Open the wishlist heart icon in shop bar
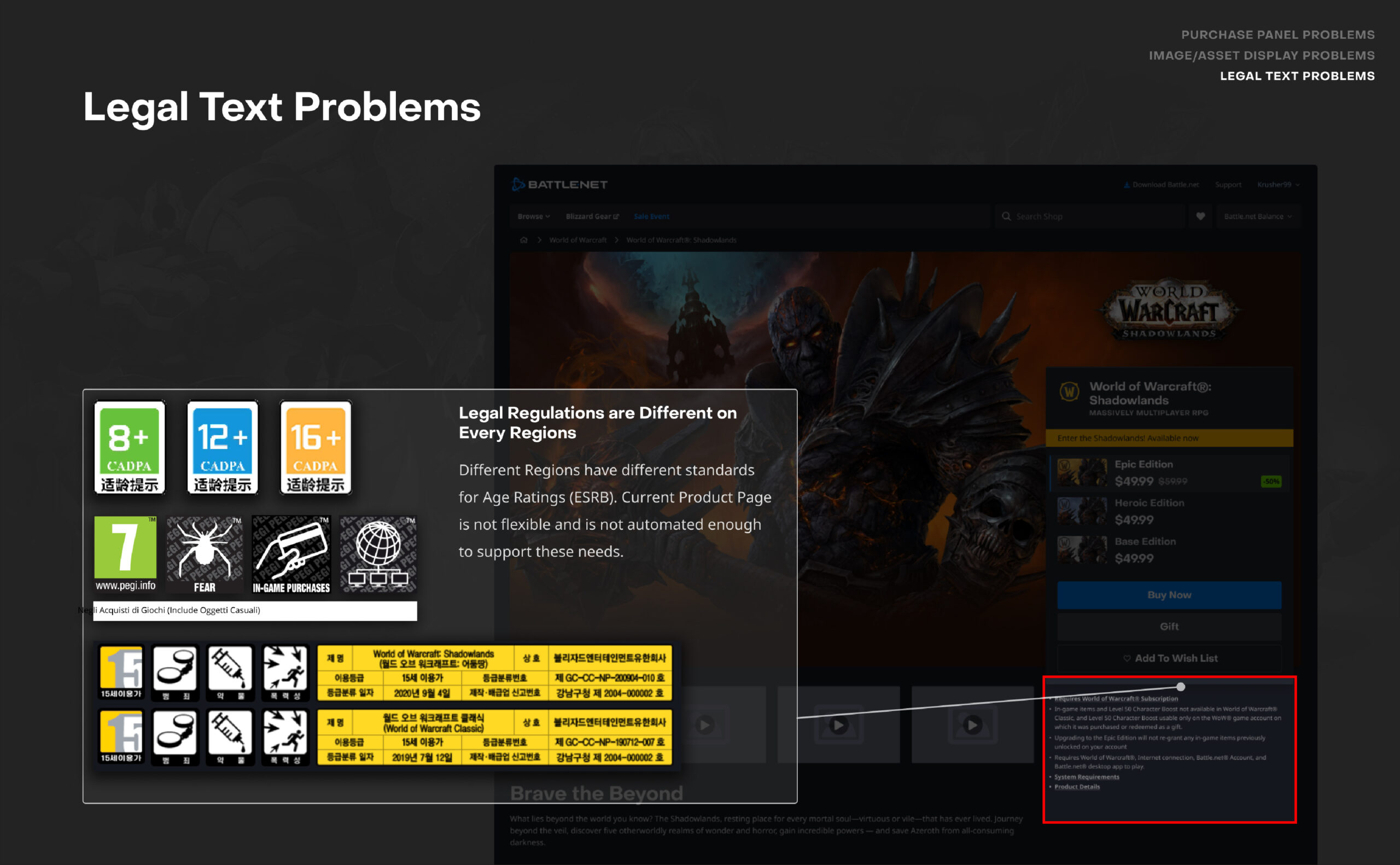Screen dimensions: 1400x865 [x=1200, y=217]
